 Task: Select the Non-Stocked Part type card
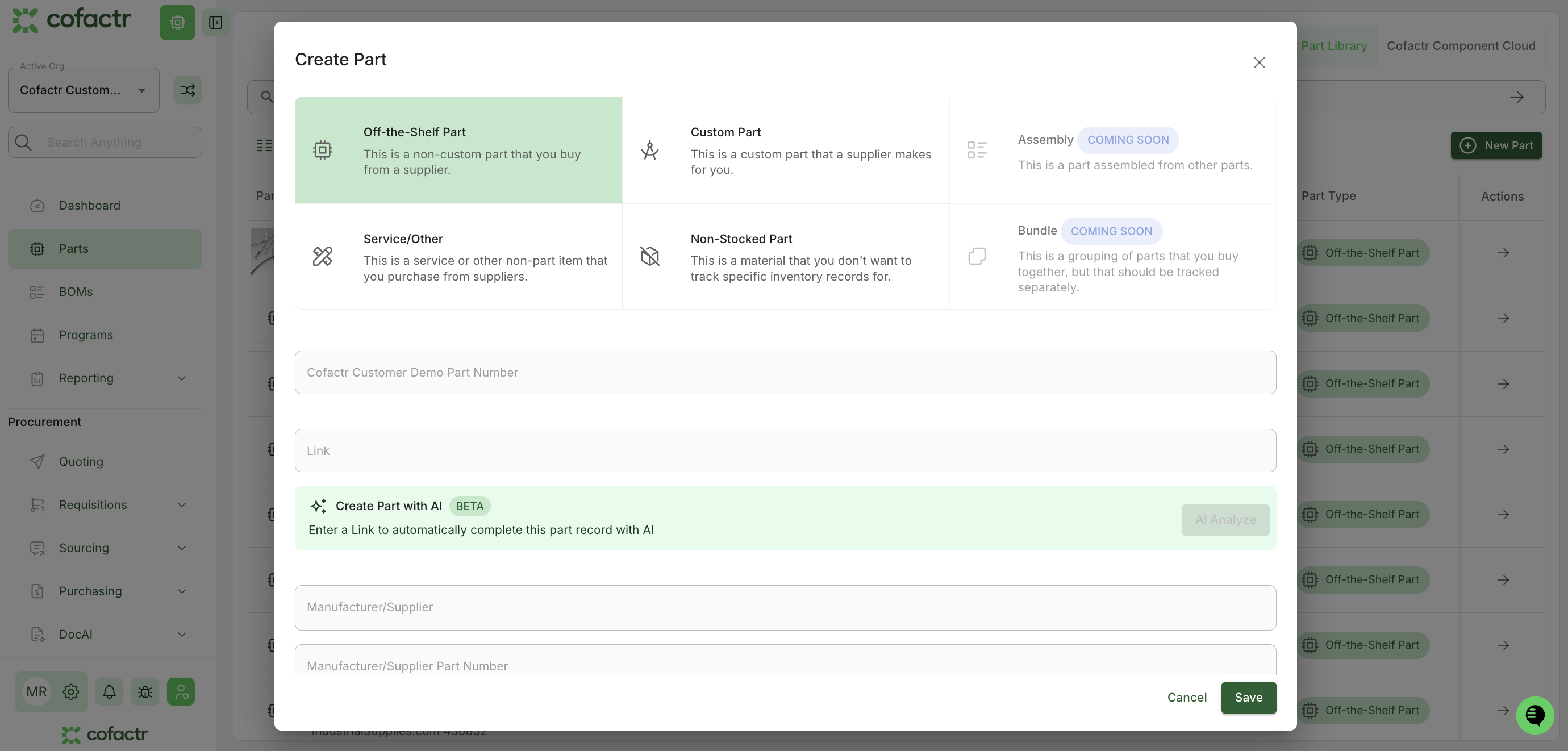pos(785,256)
